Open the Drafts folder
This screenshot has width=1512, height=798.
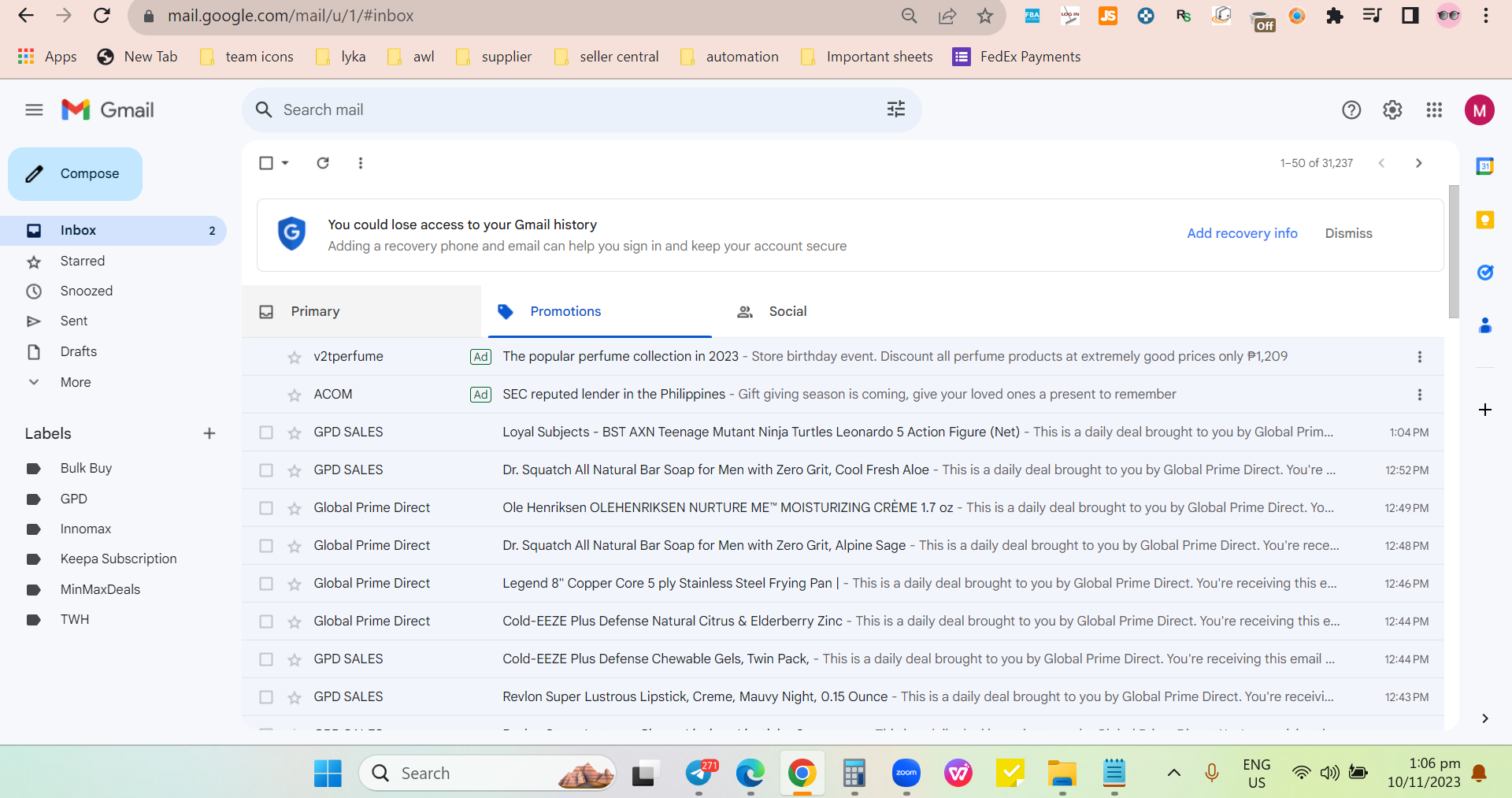(x=113, y=351)
